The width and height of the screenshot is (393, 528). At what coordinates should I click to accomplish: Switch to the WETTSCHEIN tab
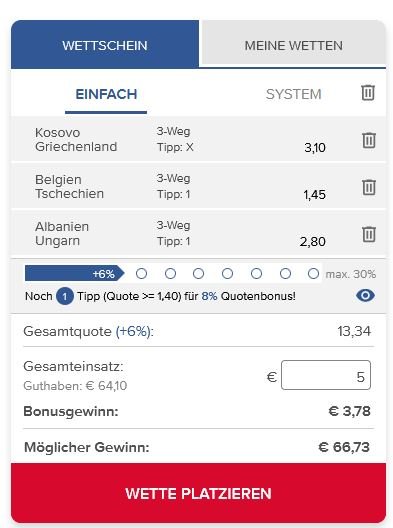pyautogui.click(x=105, y=45)
